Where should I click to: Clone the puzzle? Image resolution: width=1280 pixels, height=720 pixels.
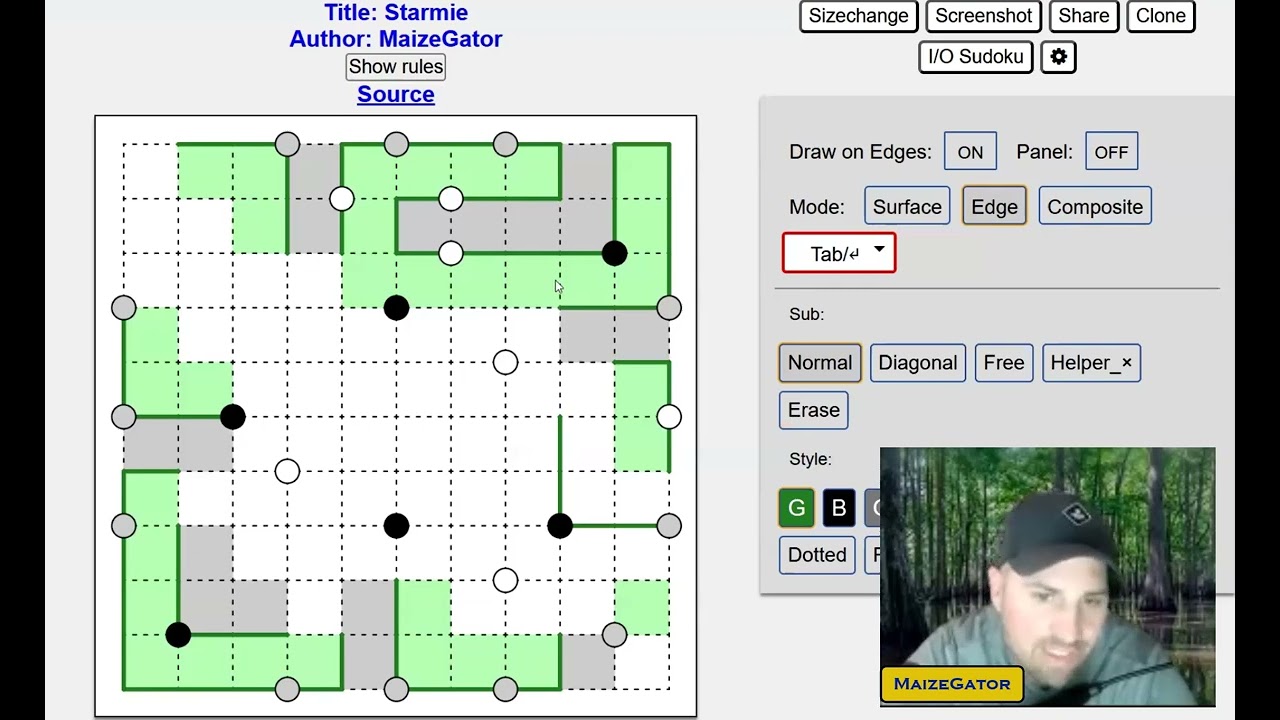tap(1161, 16)
